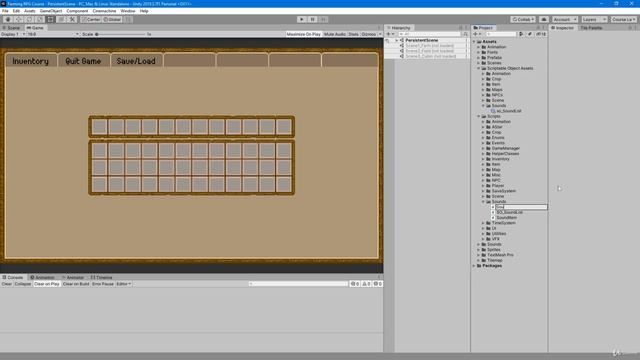Screen dimensions: 640x360
Task: Switch to the Tile Palette tab
Action: (x=591, y=28)
